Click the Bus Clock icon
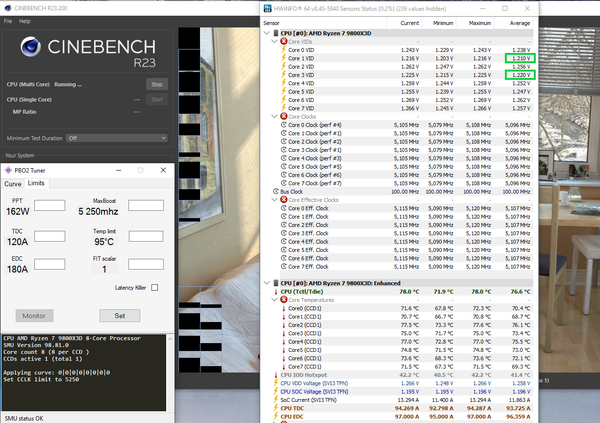The height and width of the screenshot is (423, 600). (276, 191)
